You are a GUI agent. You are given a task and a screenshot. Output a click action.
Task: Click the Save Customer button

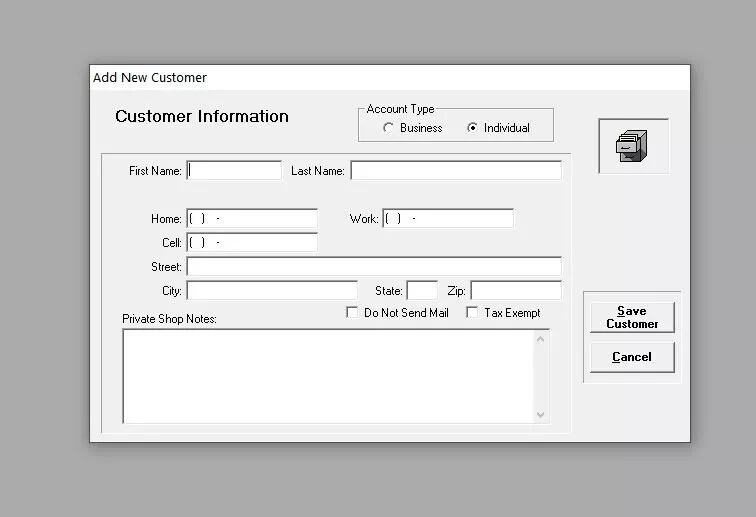click(x=632, y=317)
